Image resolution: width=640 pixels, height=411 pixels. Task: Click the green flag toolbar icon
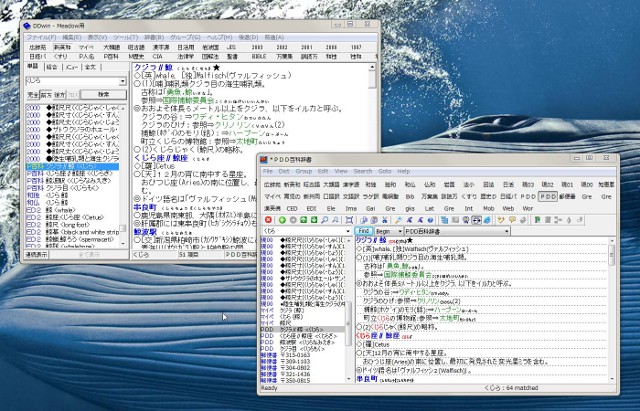537,220
